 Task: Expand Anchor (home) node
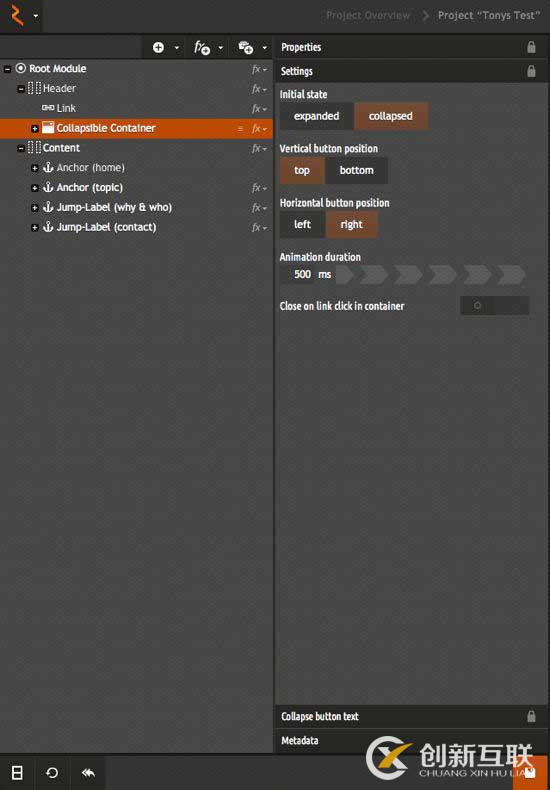pos(35,168)
